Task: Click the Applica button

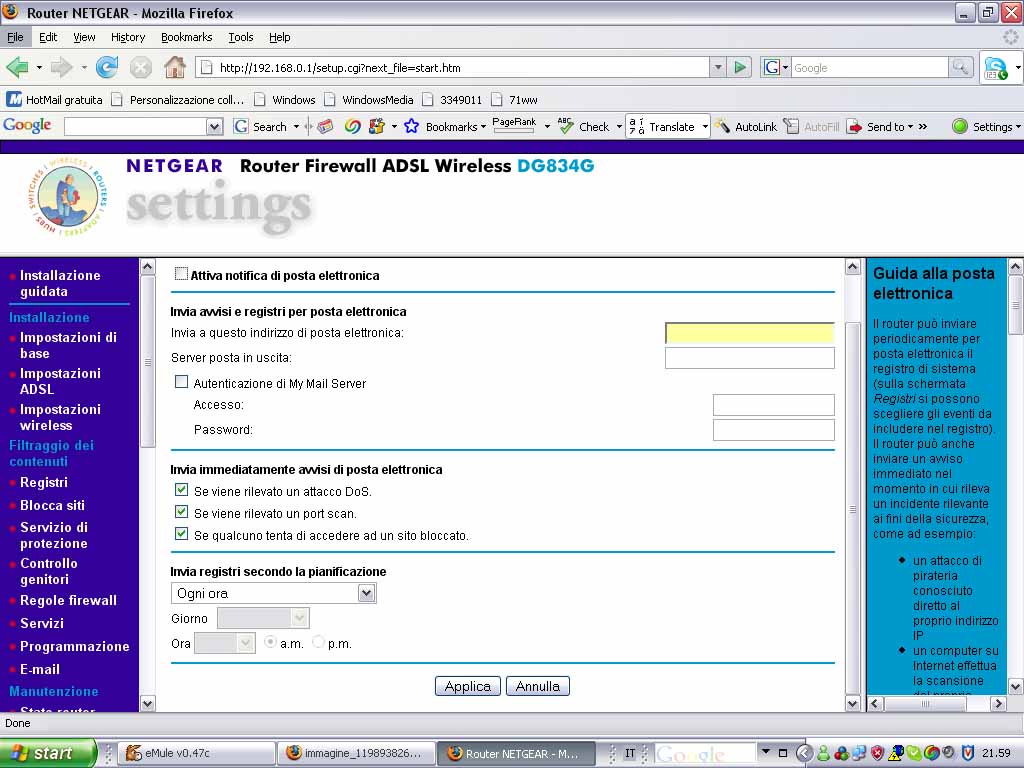Action: 468,686
